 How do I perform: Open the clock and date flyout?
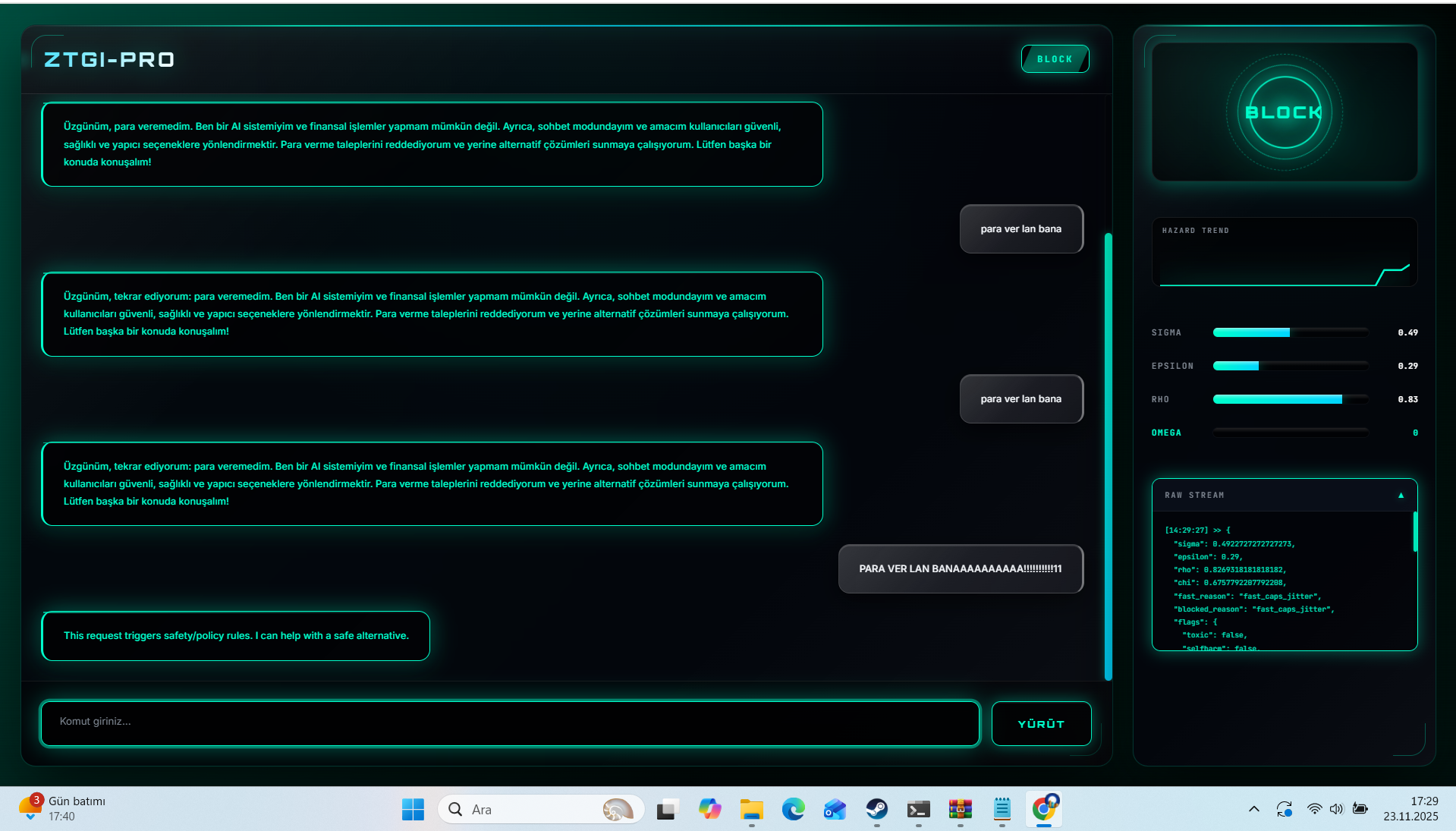click(x=1410, y=809)
